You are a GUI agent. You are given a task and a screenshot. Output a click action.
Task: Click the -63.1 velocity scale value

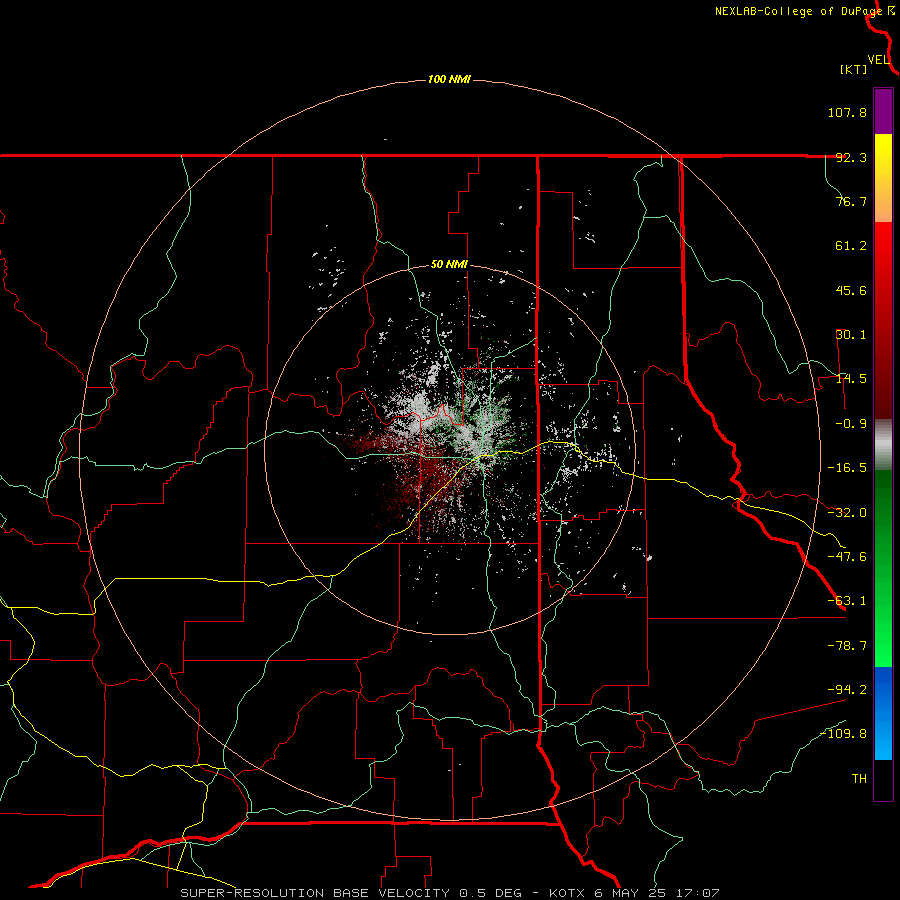point(847,601)
